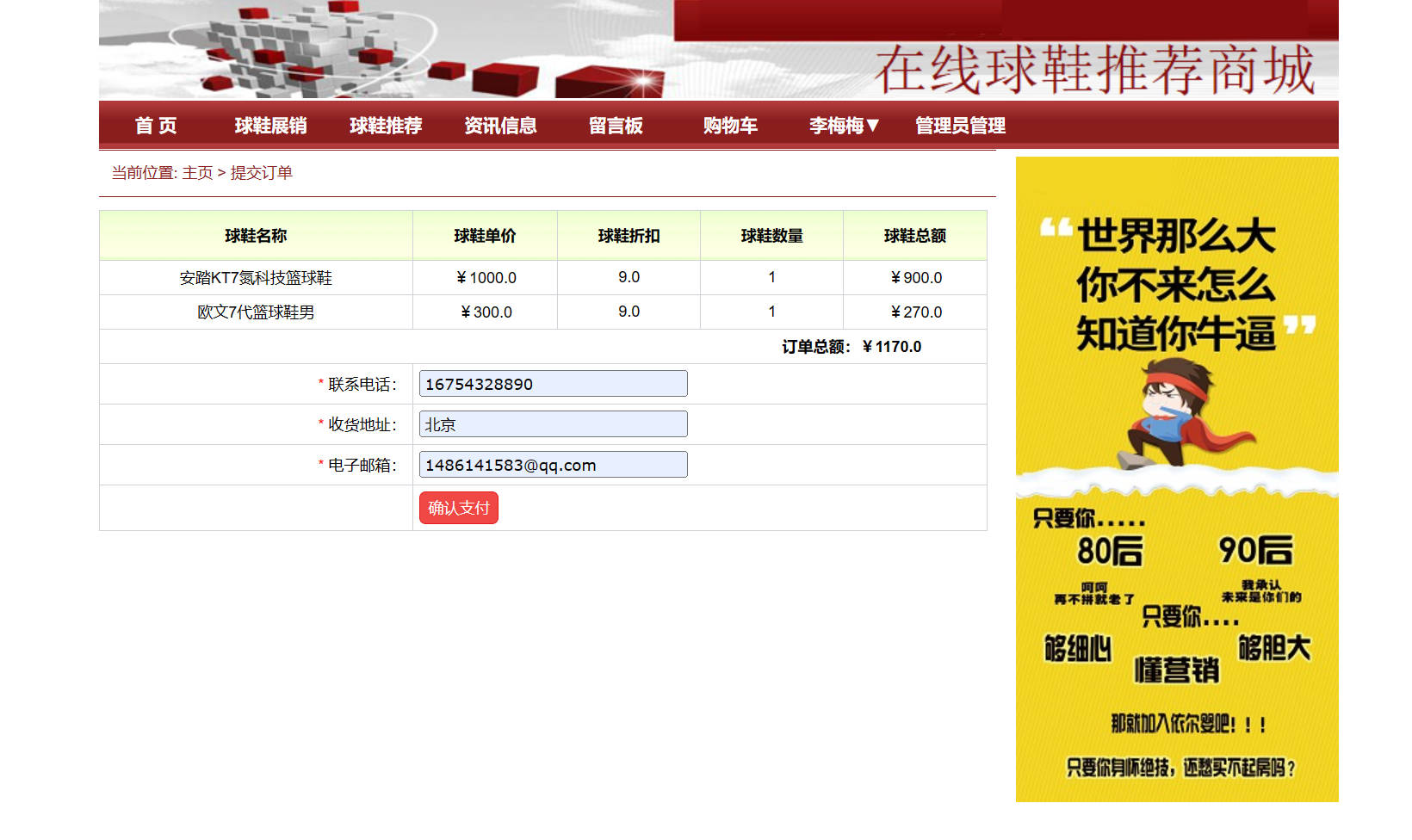Open 管理员管理 admin management

(960, 126)
